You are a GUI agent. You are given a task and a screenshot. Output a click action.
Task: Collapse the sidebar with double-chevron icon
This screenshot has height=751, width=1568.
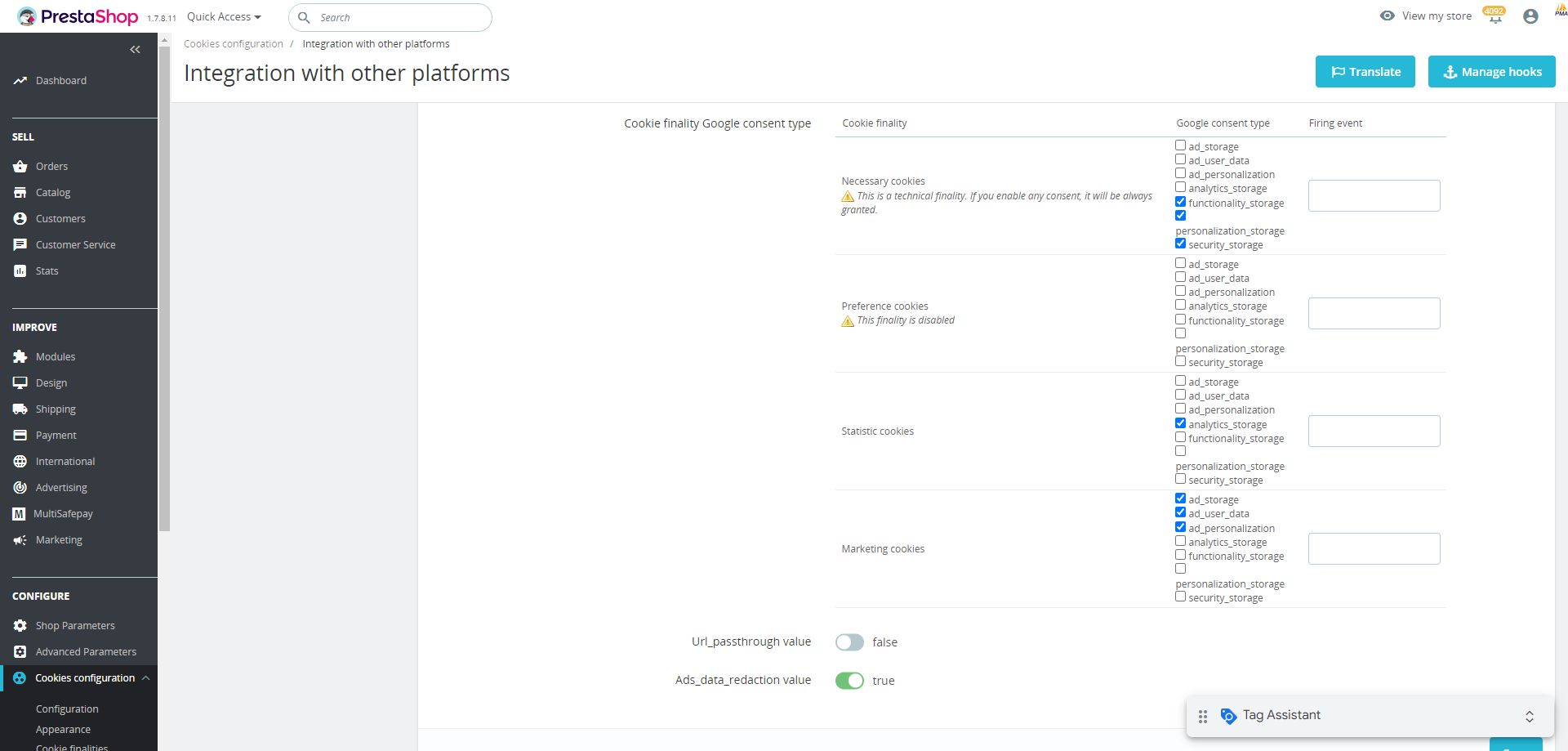point(135,50)
